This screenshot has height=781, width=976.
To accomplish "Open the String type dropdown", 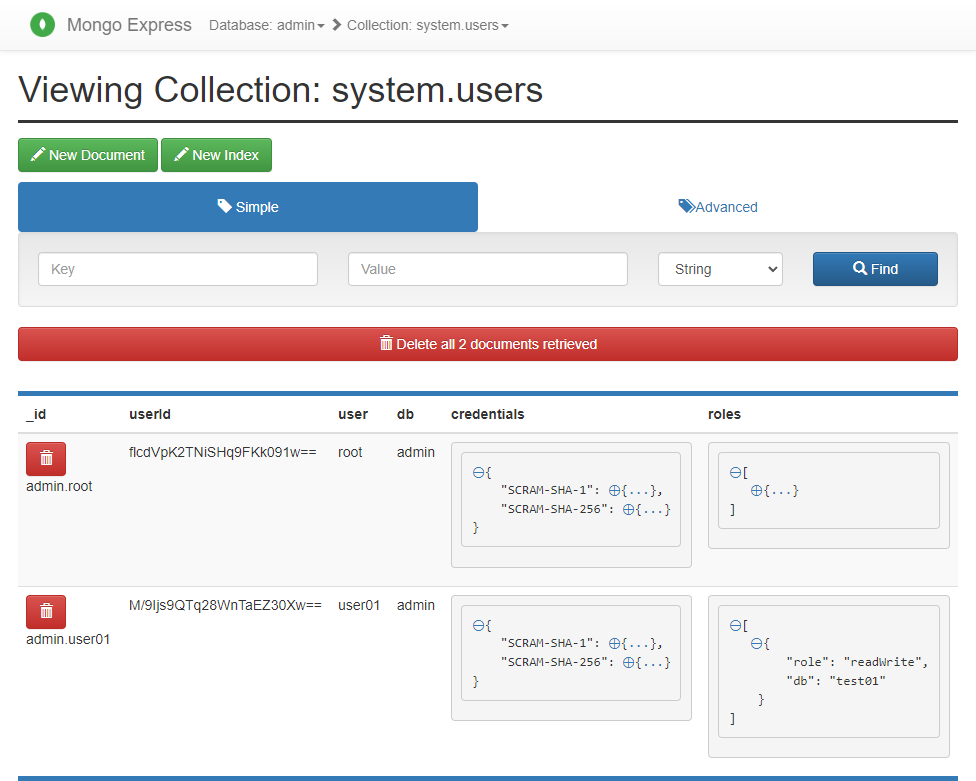I will coord(720,269).
